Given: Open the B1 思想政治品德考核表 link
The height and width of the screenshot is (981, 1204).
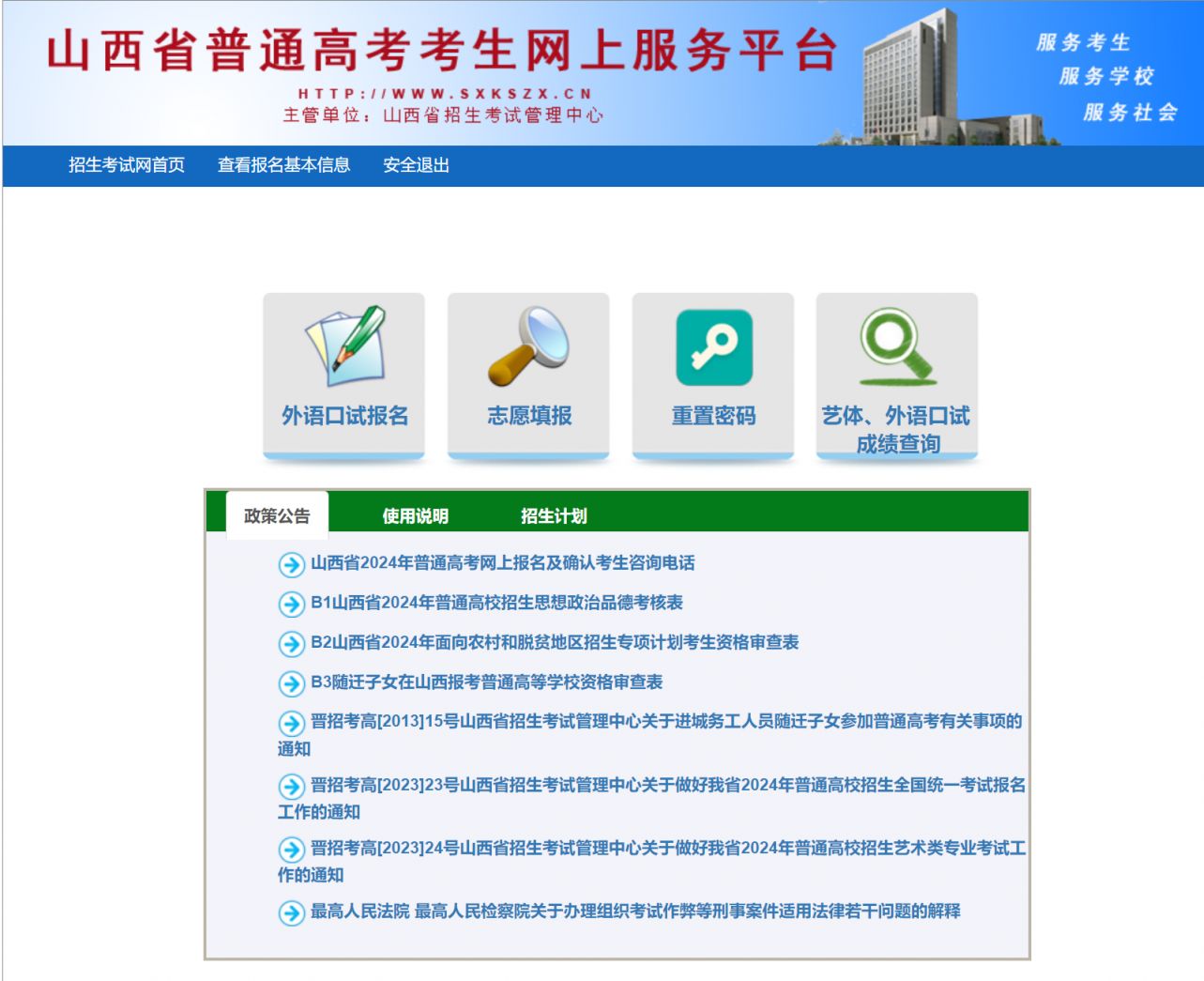Looking at the screenshot, I should 496,603.
